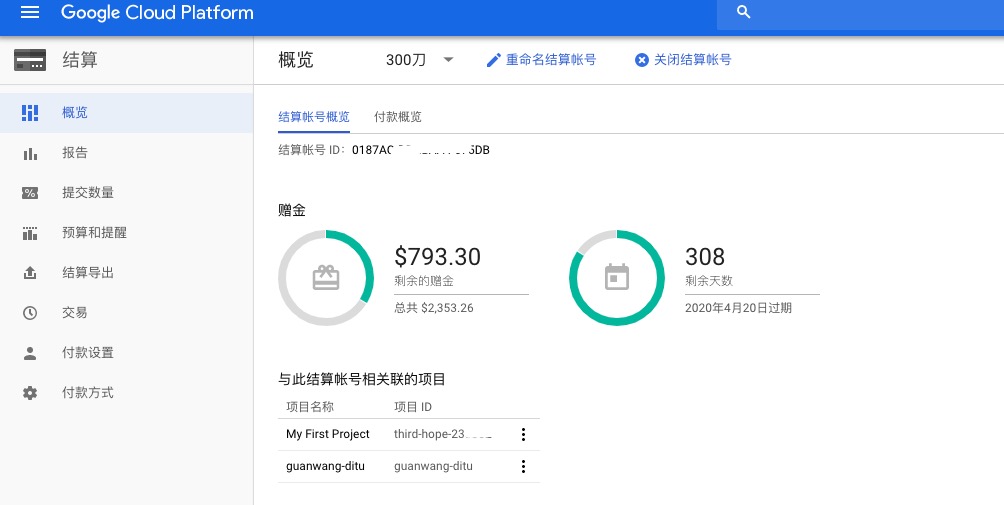Click the 结算 sidebar title
Screen dimensions: 1004x505
[80, 60]
